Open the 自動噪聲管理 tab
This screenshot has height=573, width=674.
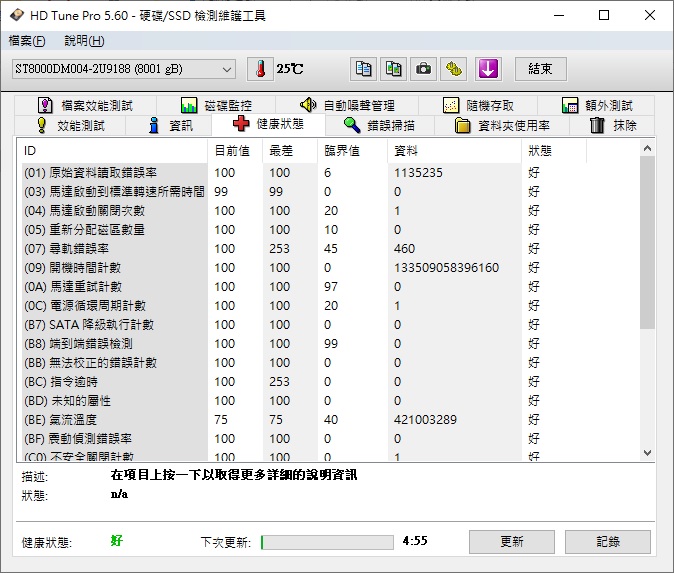pyautogui.click(x=347, y=105)
